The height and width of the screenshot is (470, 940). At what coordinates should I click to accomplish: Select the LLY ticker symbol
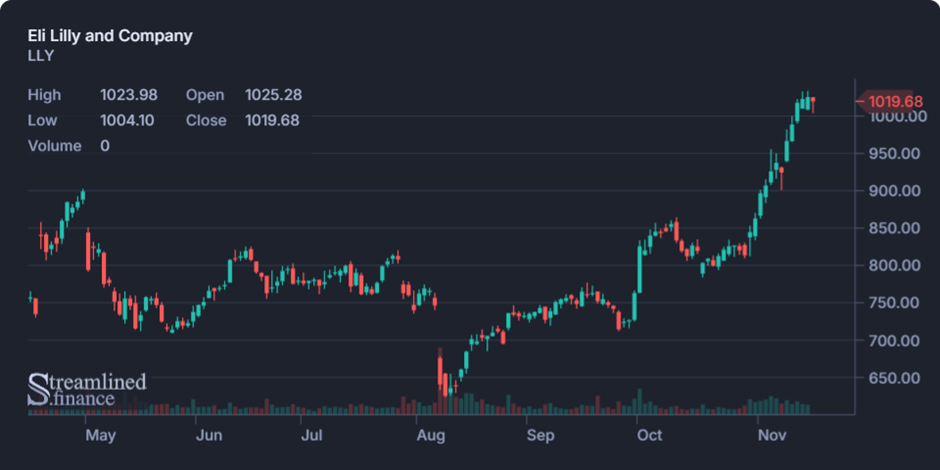click(41, 56)
